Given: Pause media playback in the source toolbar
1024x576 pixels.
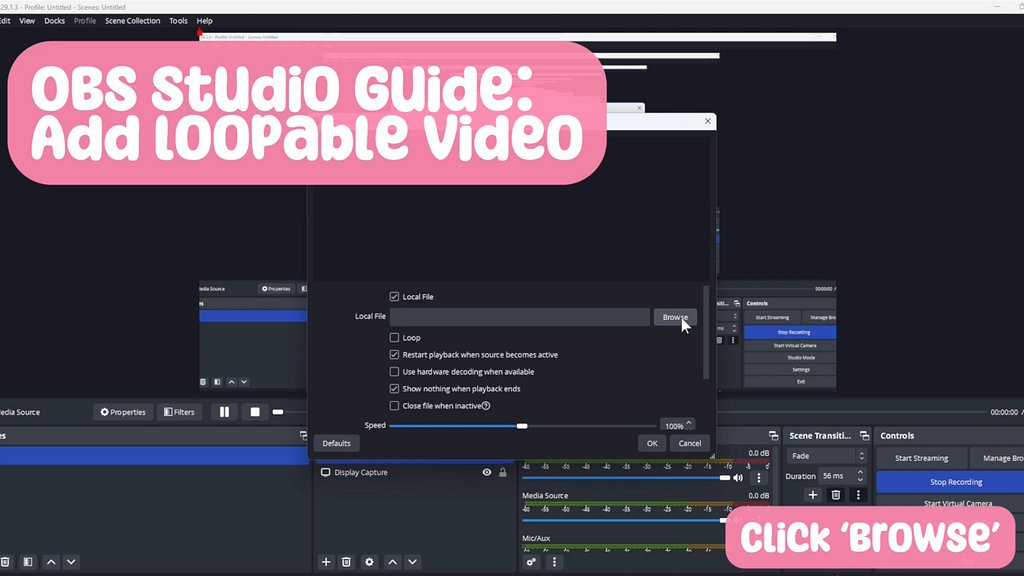Looking at the screenshot, I should (224, 412).
